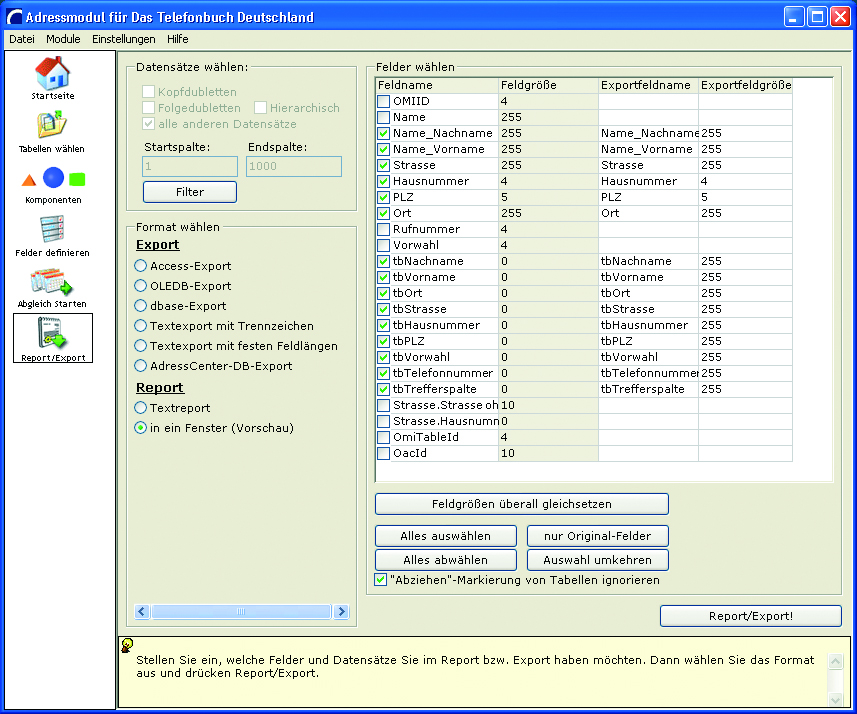Image resolution: width=857 pixels, height=714 pixels.
Task: Click Feldgrößen überall gleichsetzen button
Action: click(x=521, y=504)
